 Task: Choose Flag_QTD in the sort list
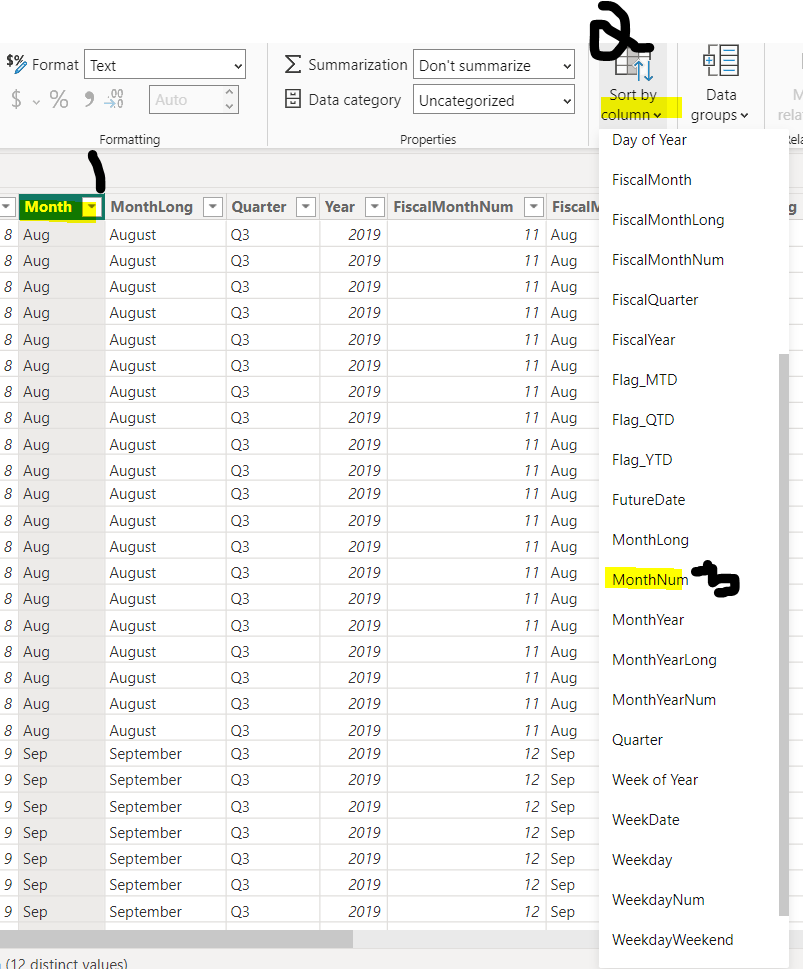tap(643, 420)
